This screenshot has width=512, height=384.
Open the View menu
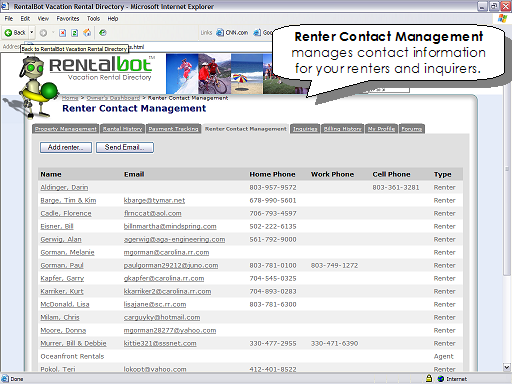43,19
